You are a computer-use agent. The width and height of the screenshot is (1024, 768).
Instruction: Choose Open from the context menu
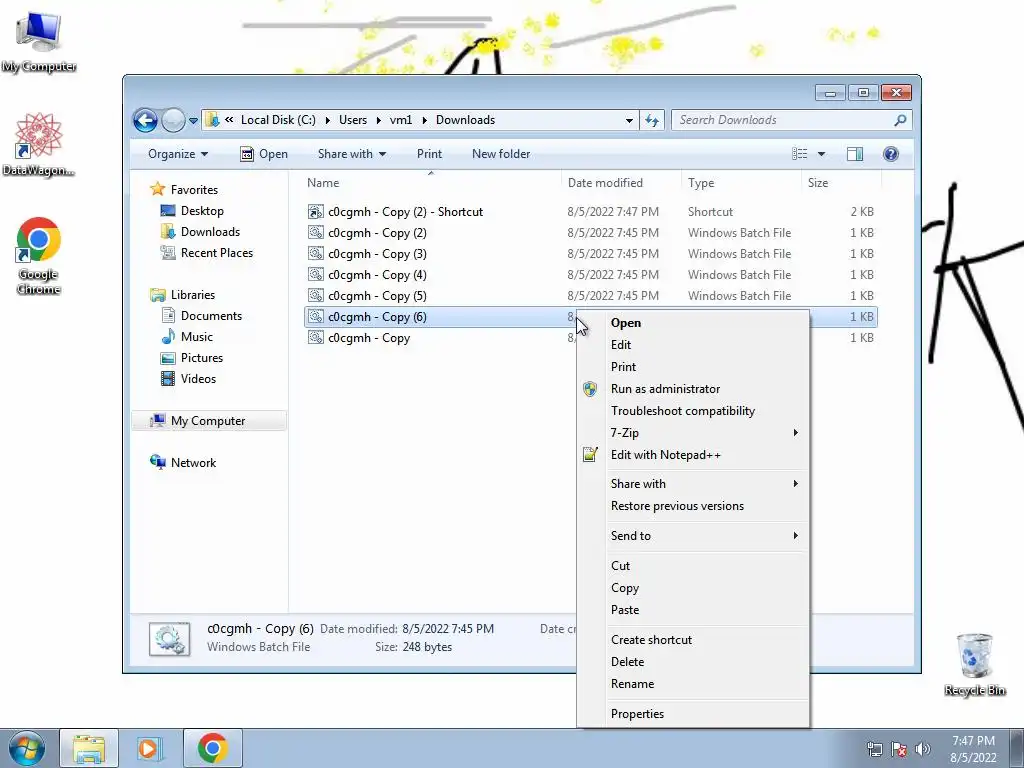pos(693,323)
